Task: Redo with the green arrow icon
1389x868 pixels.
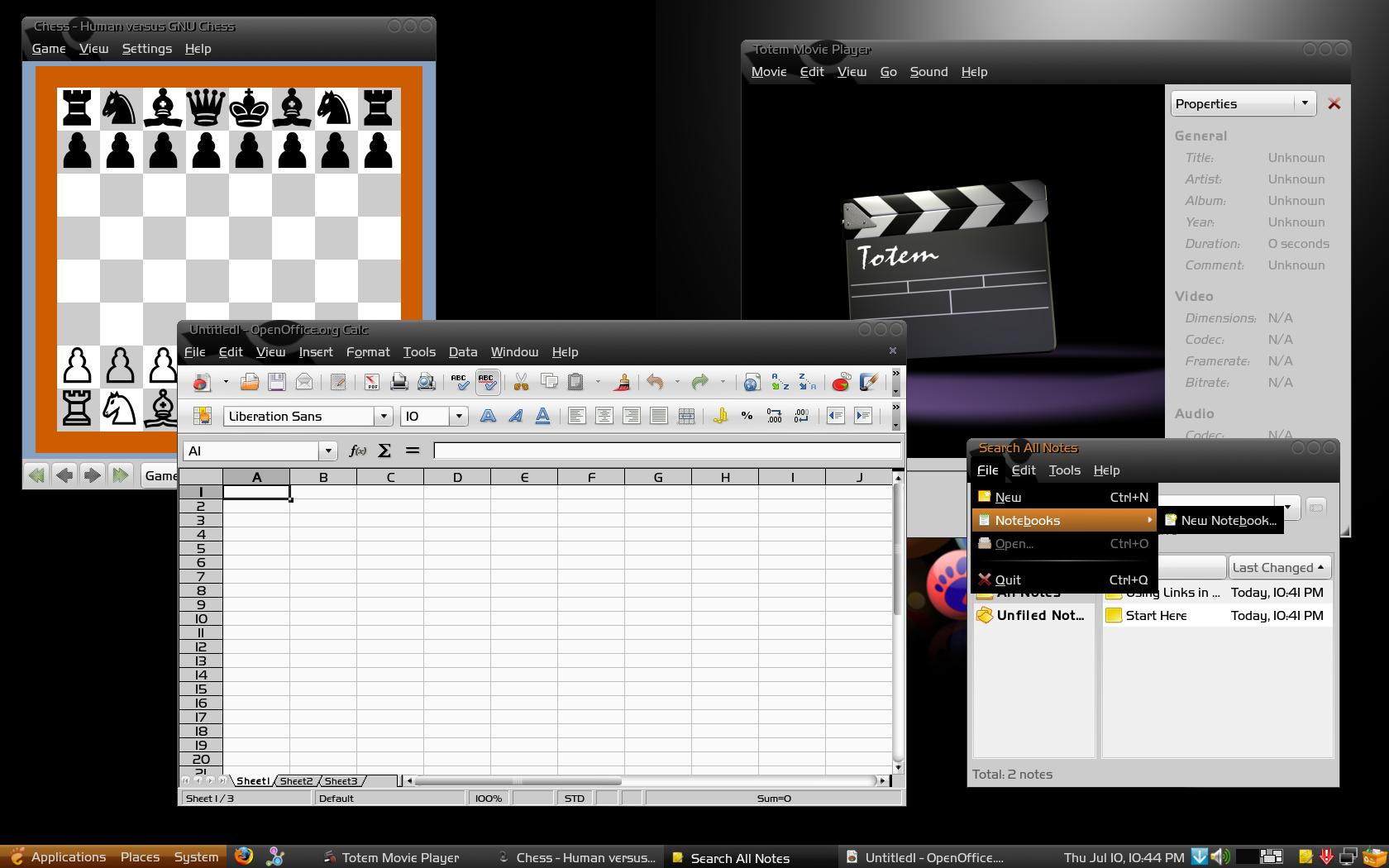Action: click(700, 382)
